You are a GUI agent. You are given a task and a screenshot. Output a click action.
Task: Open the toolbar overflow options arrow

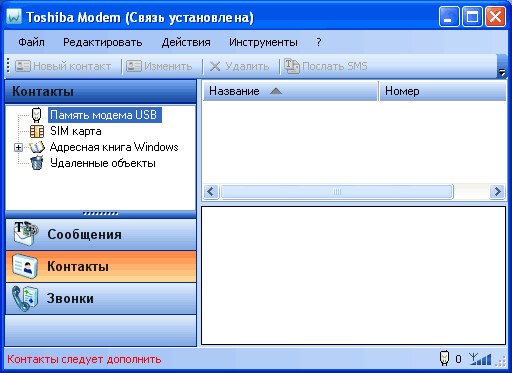(x=502, y=66)
